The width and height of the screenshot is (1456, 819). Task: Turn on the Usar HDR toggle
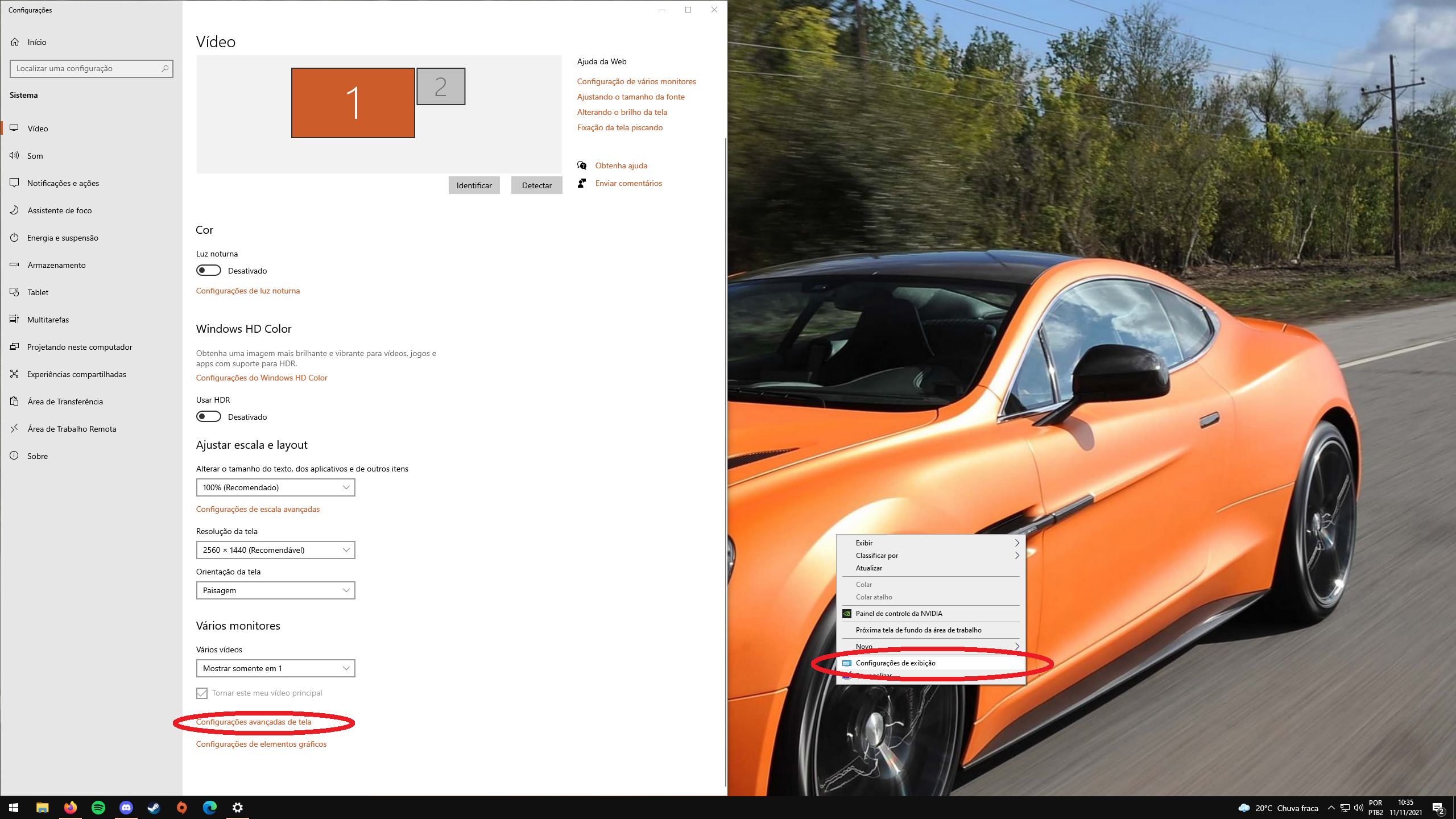tap(209, 416)
